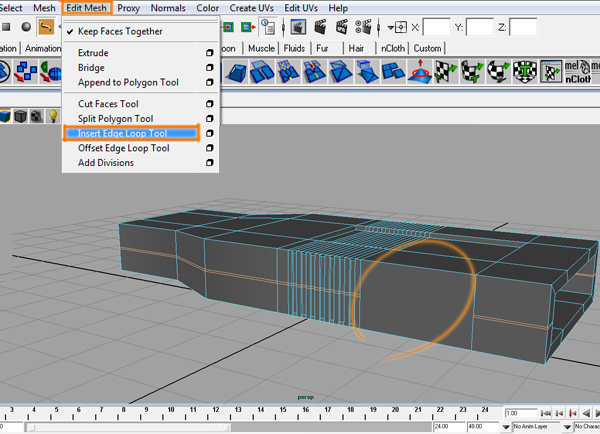This screenshot has height=434, width=600.
Task: Switch to the Custom shelf tab
Action: 427,48
